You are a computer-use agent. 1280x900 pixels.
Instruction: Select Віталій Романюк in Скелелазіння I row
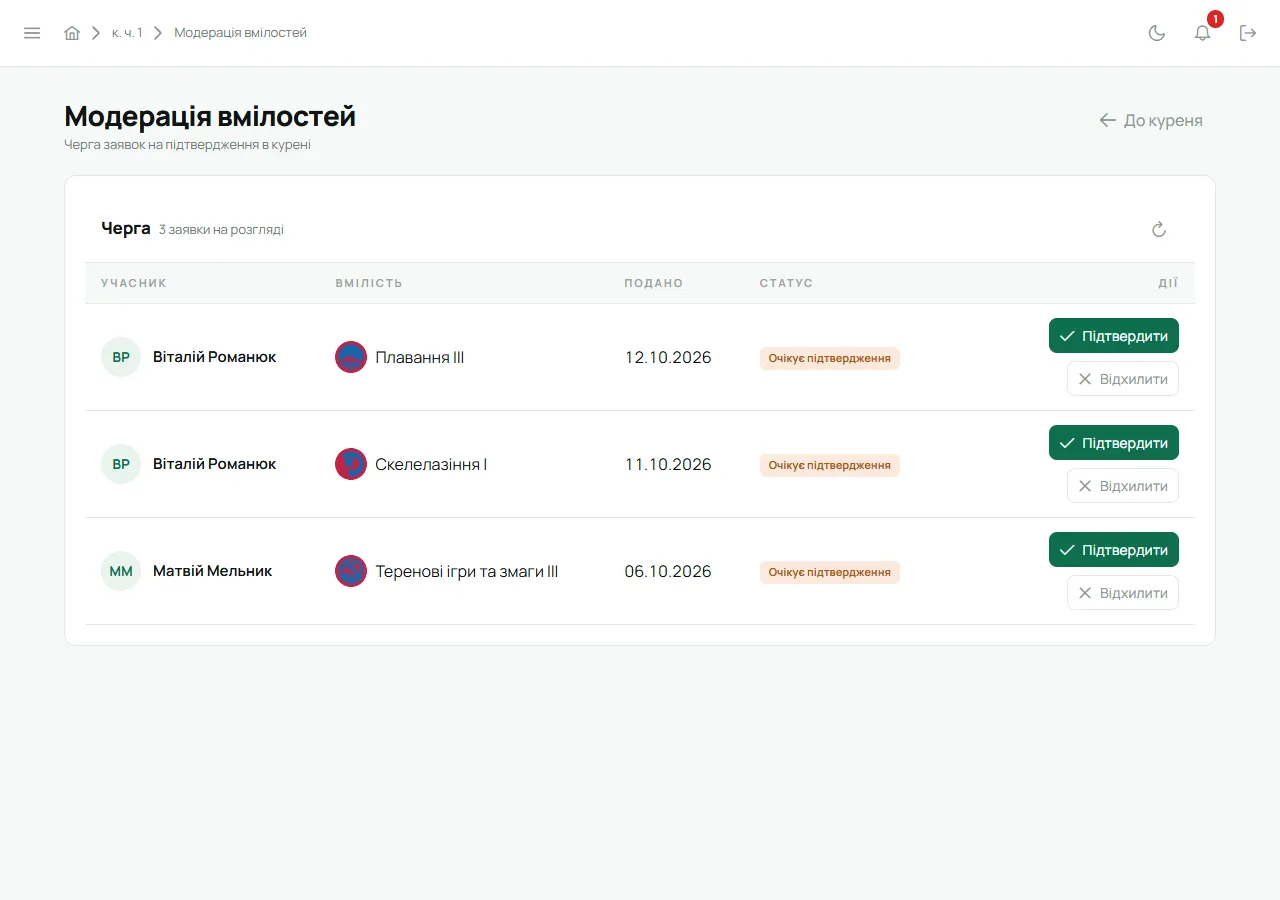click(x=214, y=464)
